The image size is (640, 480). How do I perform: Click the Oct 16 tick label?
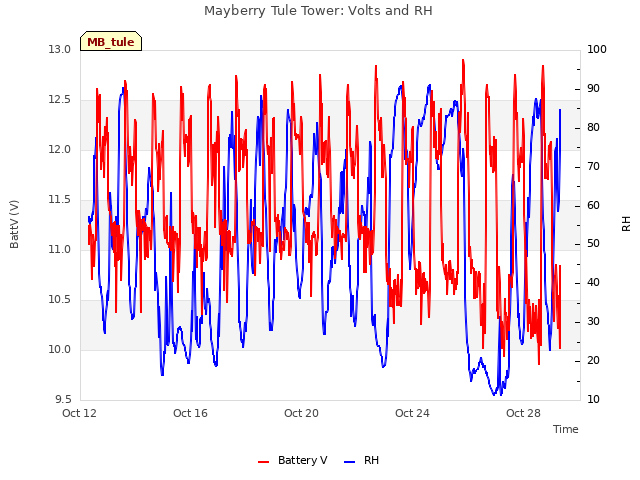pyautogui.click(x=190, y=413)
